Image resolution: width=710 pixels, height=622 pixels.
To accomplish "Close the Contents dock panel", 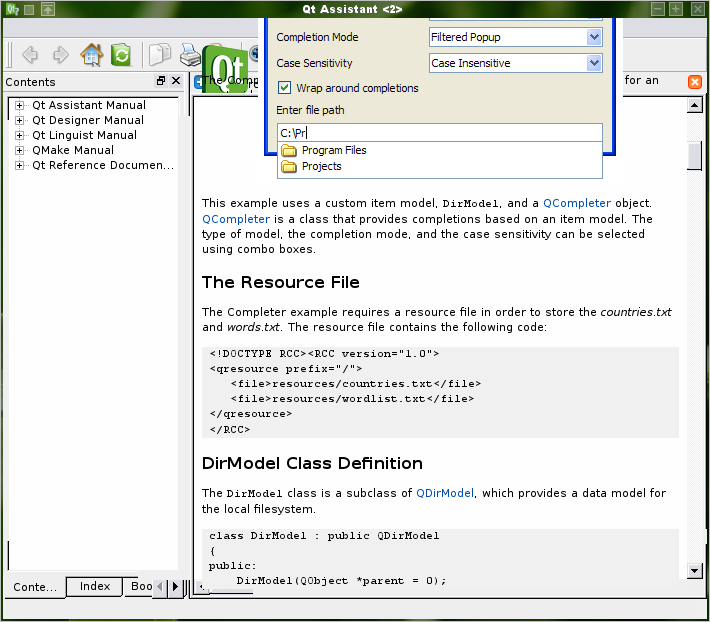I will pyautogui.click(x=176, y=81).
